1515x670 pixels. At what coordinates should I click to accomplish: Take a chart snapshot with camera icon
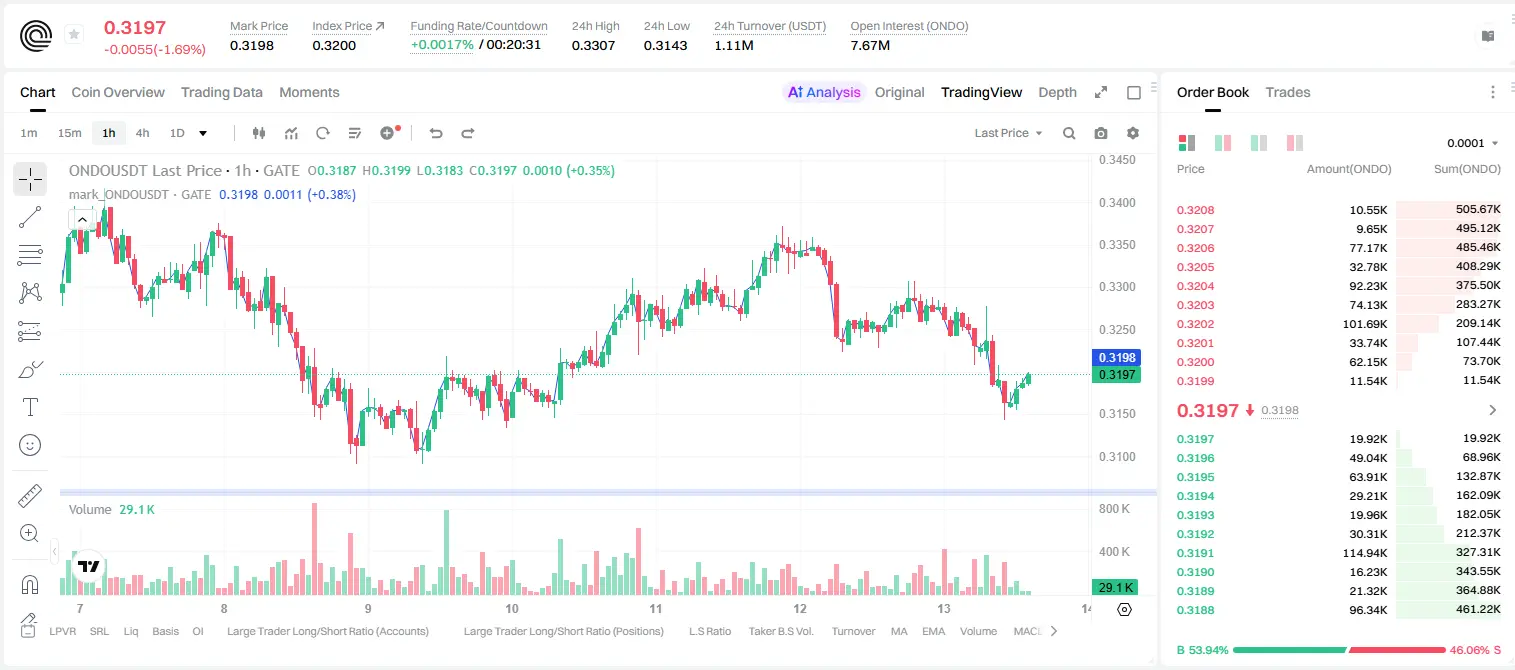pyautogui.click(x=1101, y=133)
